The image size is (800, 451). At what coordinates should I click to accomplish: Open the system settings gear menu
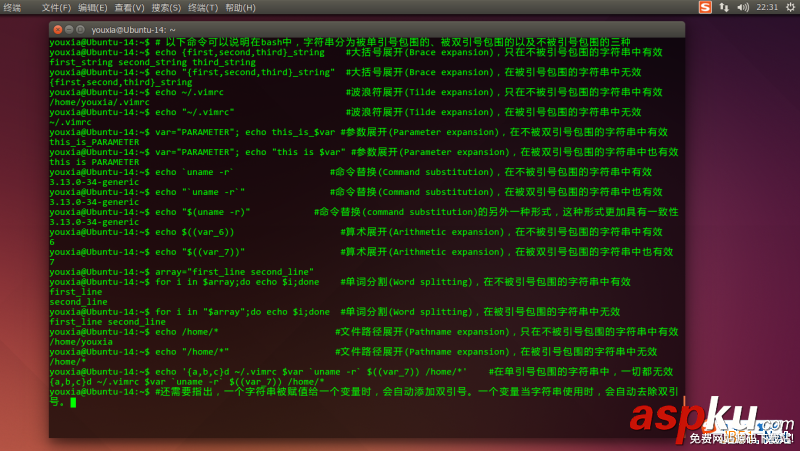[790, 7]
